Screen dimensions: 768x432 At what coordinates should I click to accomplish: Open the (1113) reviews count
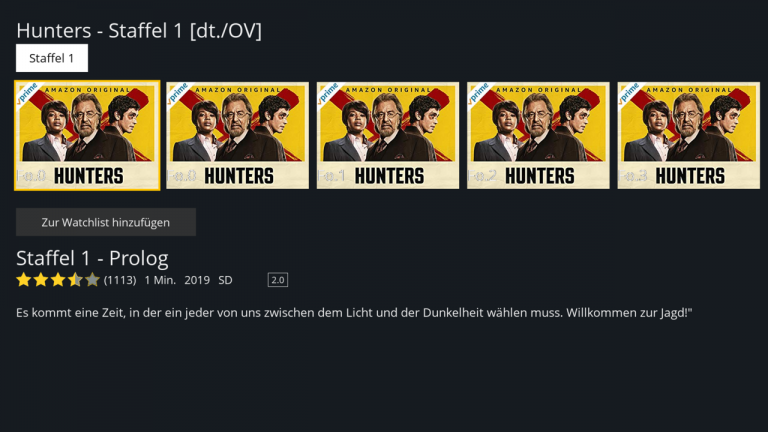point(120,280)
